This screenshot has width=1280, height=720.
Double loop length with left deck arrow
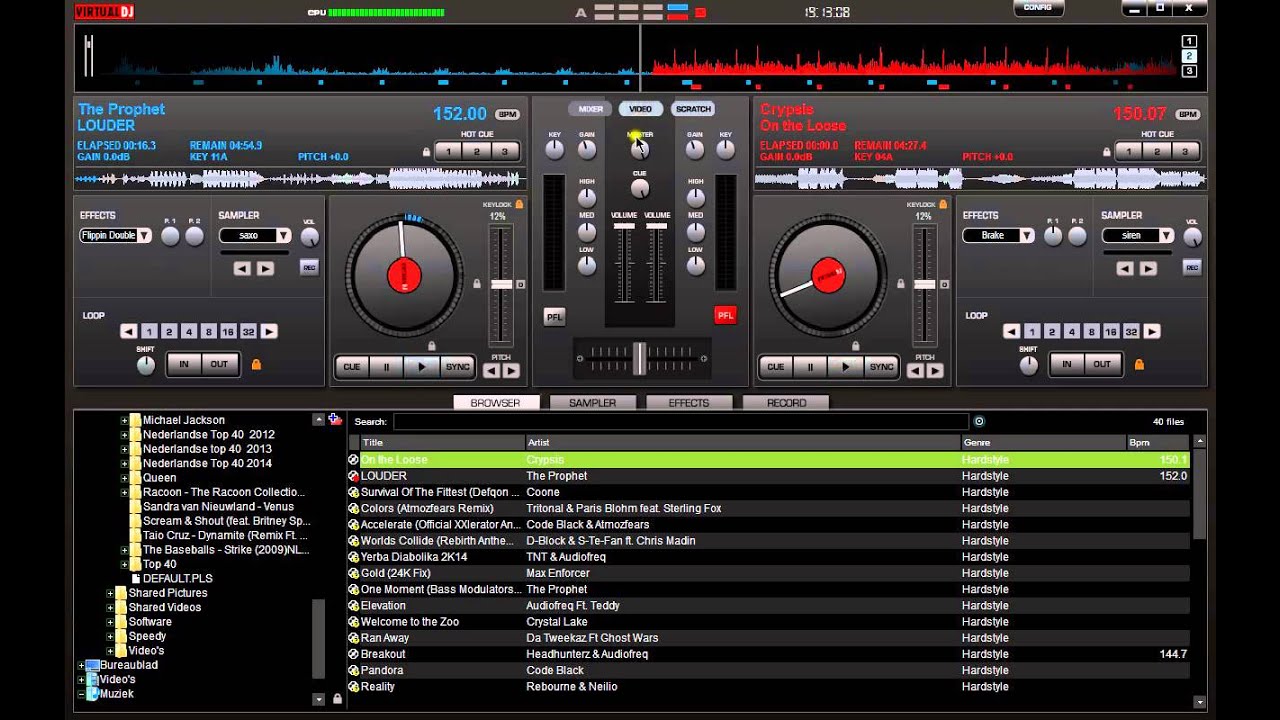[269, 331]
